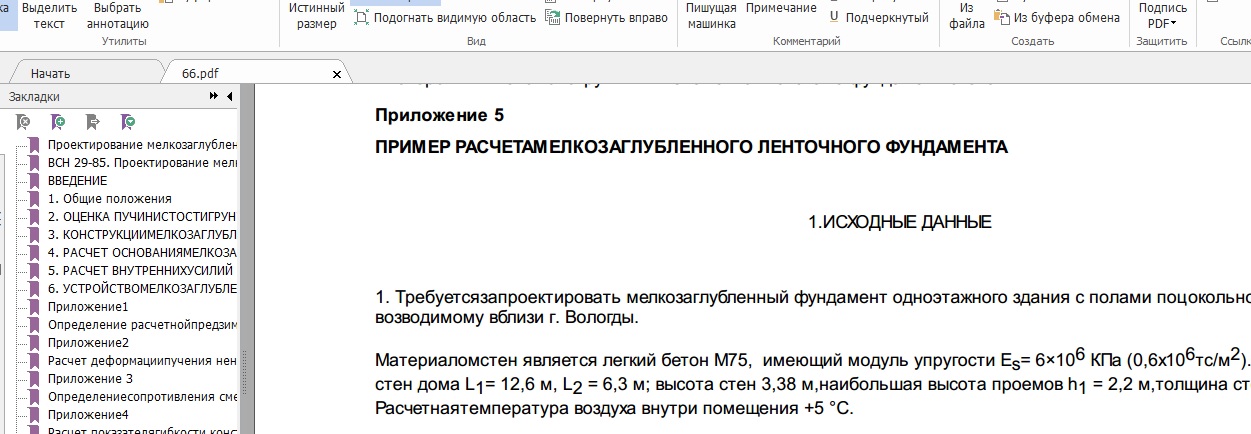Open the 'ВВЕДЕНИЕ' bookmark
Image resolution: width=1251 pixels, height=434 pixels.
77,181
